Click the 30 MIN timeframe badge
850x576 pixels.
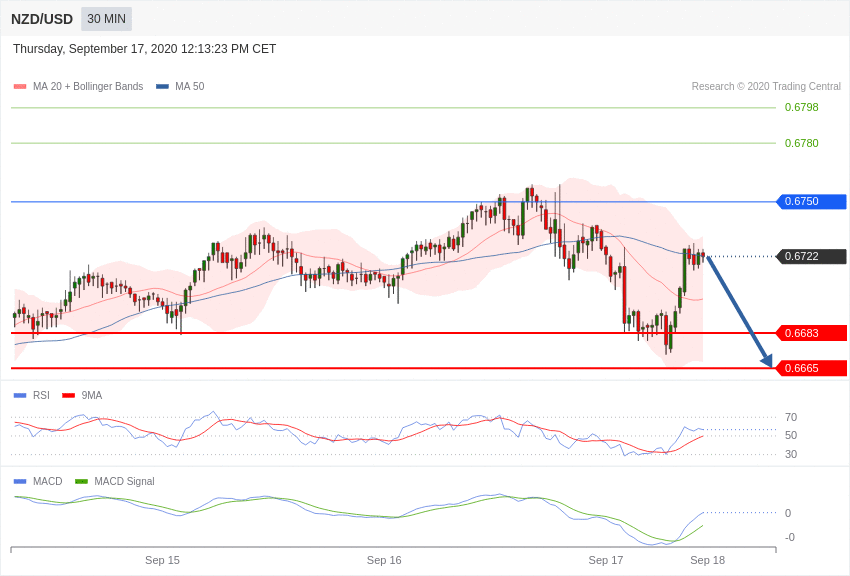click(106, 19)
